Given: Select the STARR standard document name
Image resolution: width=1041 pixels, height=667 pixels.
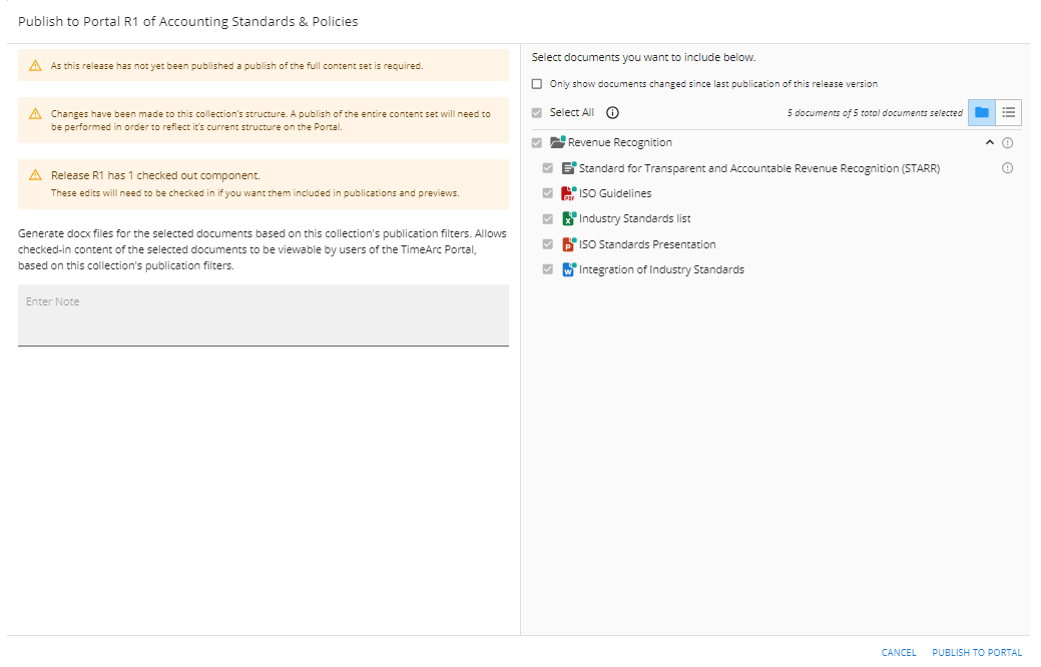Looking at the screenshot, I should point(759,168).
